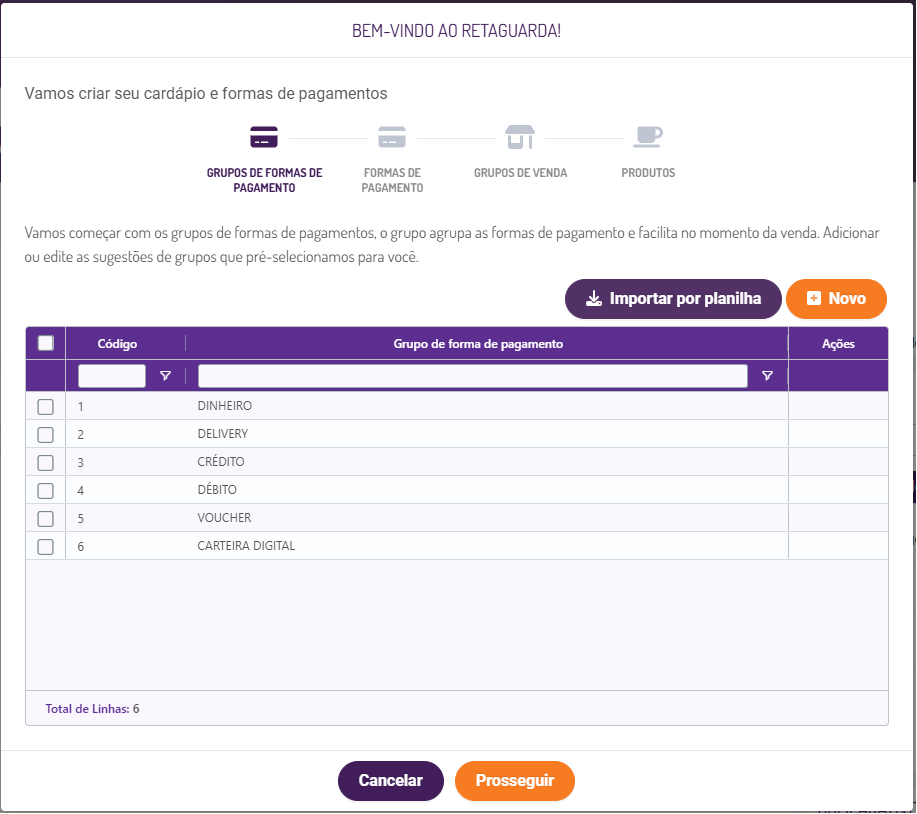The width and height of the screenshot is (917, 814).
Task: Toggle the select-all checkbox in table header
Action: pos(45,343)
